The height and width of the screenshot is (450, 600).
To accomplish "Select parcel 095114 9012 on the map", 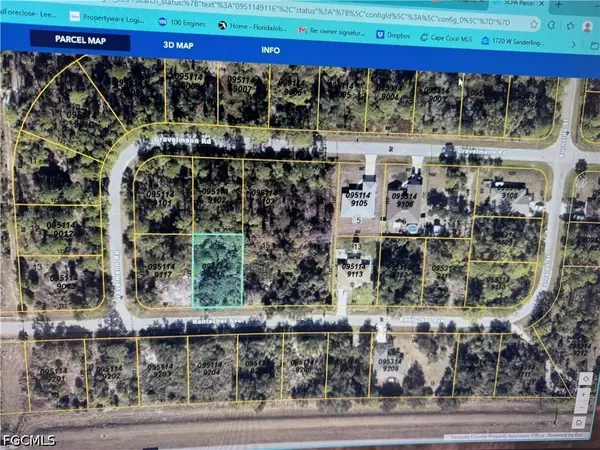I will pos(60,229).
